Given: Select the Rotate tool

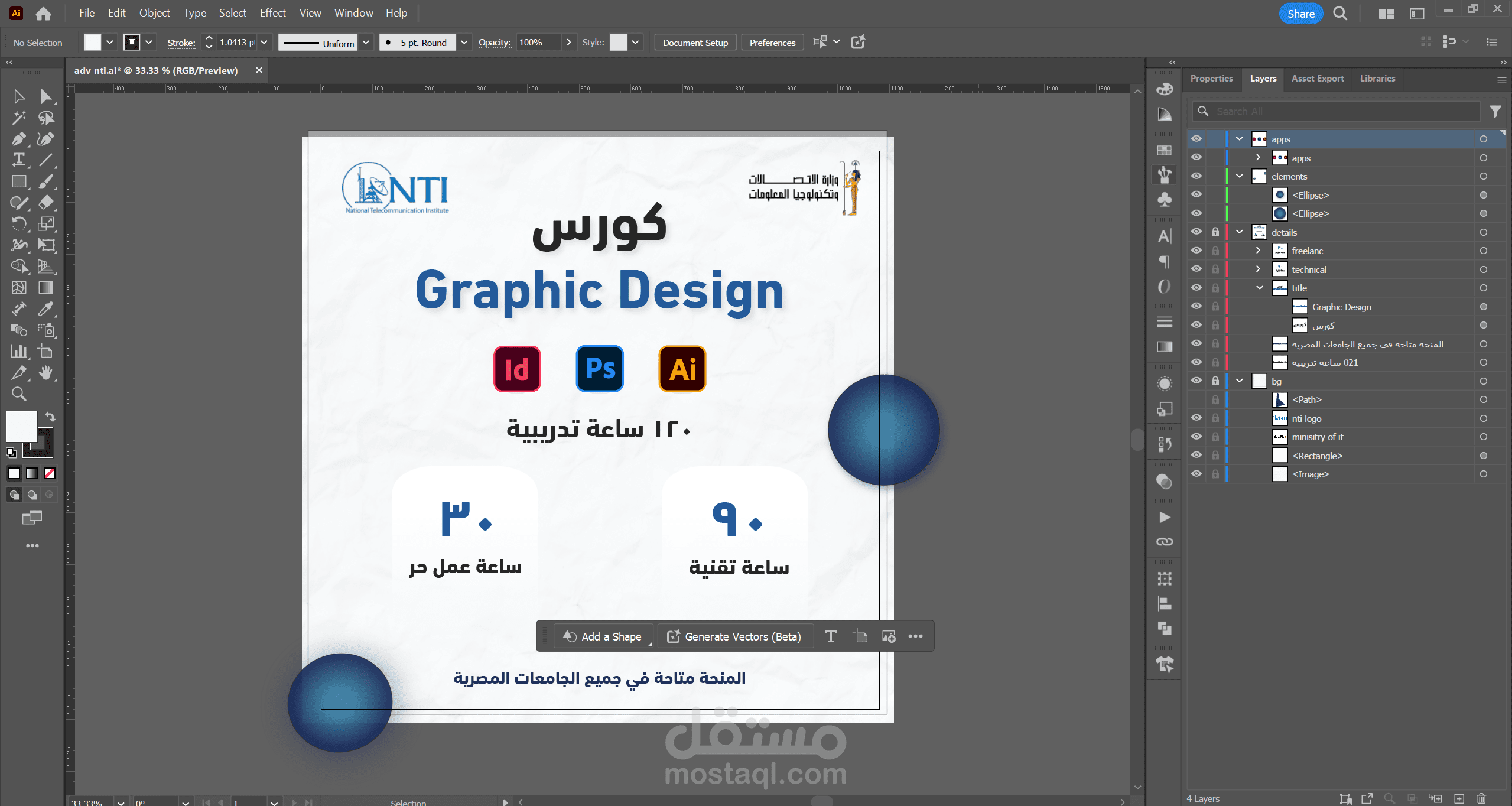Looking at the screenshot, I should [x=18, y=223].
